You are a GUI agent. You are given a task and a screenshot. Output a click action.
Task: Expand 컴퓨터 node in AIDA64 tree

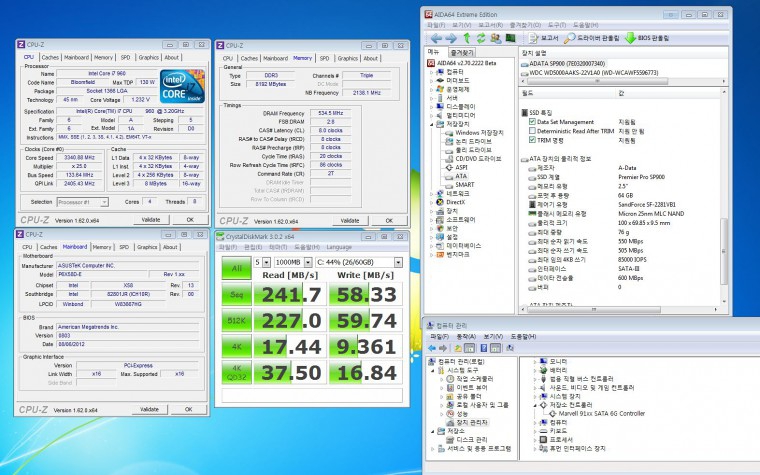click(x=431, y=72)
